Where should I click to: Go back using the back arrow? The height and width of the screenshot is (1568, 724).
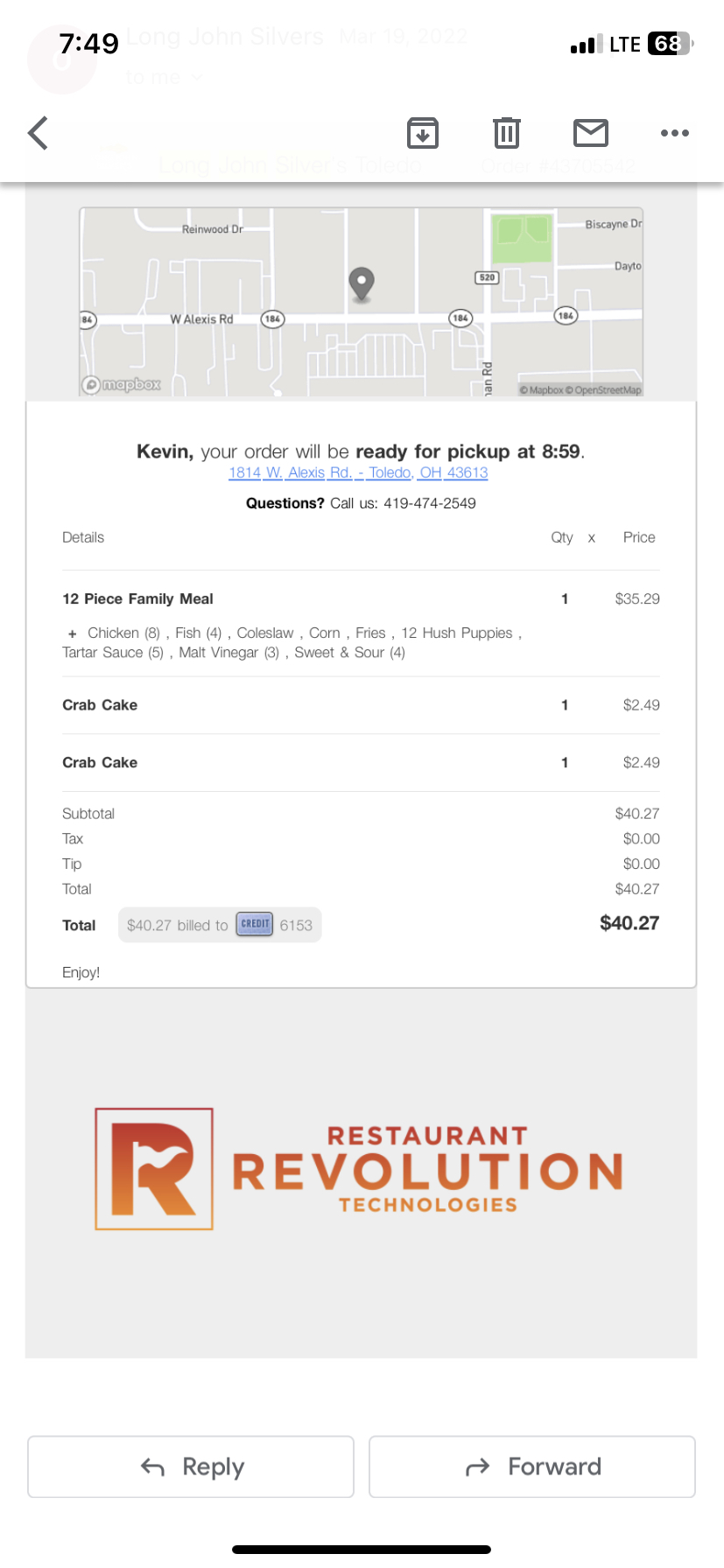click(x=39, y=133)
